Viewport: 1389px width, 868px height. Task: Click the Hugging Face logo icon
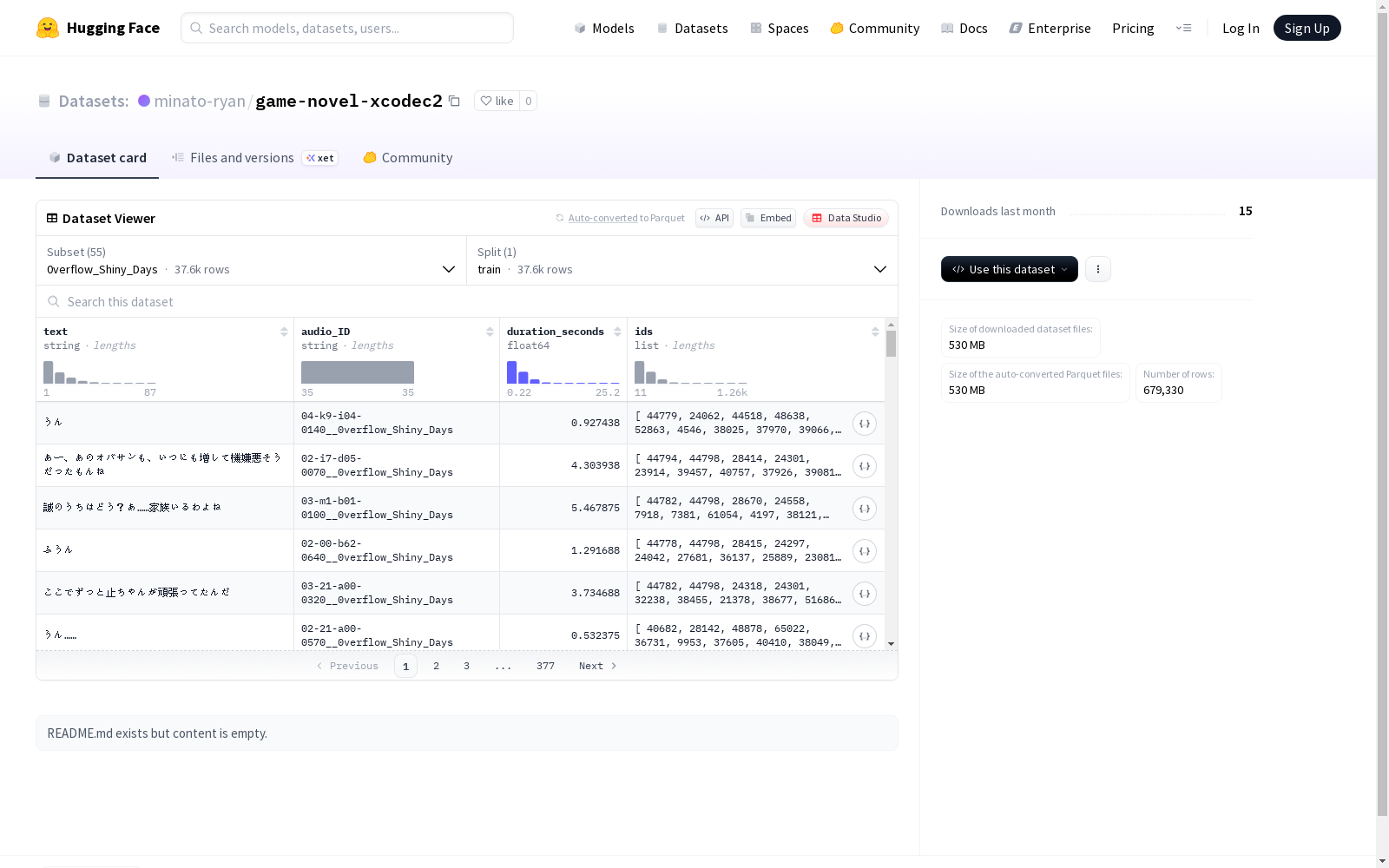tap(48, 28)
